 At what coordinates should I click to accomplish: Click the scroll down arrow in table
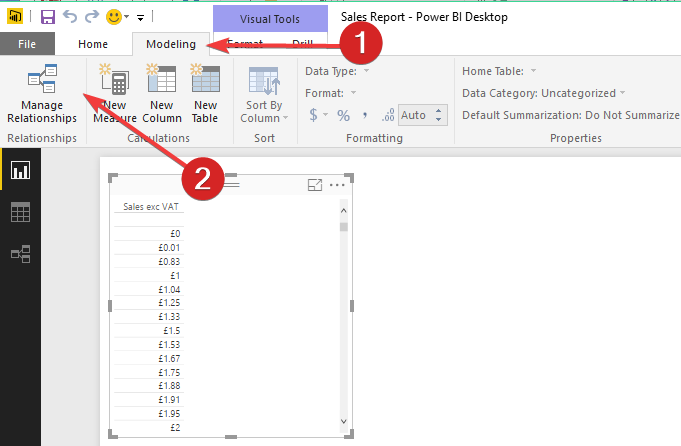point(344,421)
